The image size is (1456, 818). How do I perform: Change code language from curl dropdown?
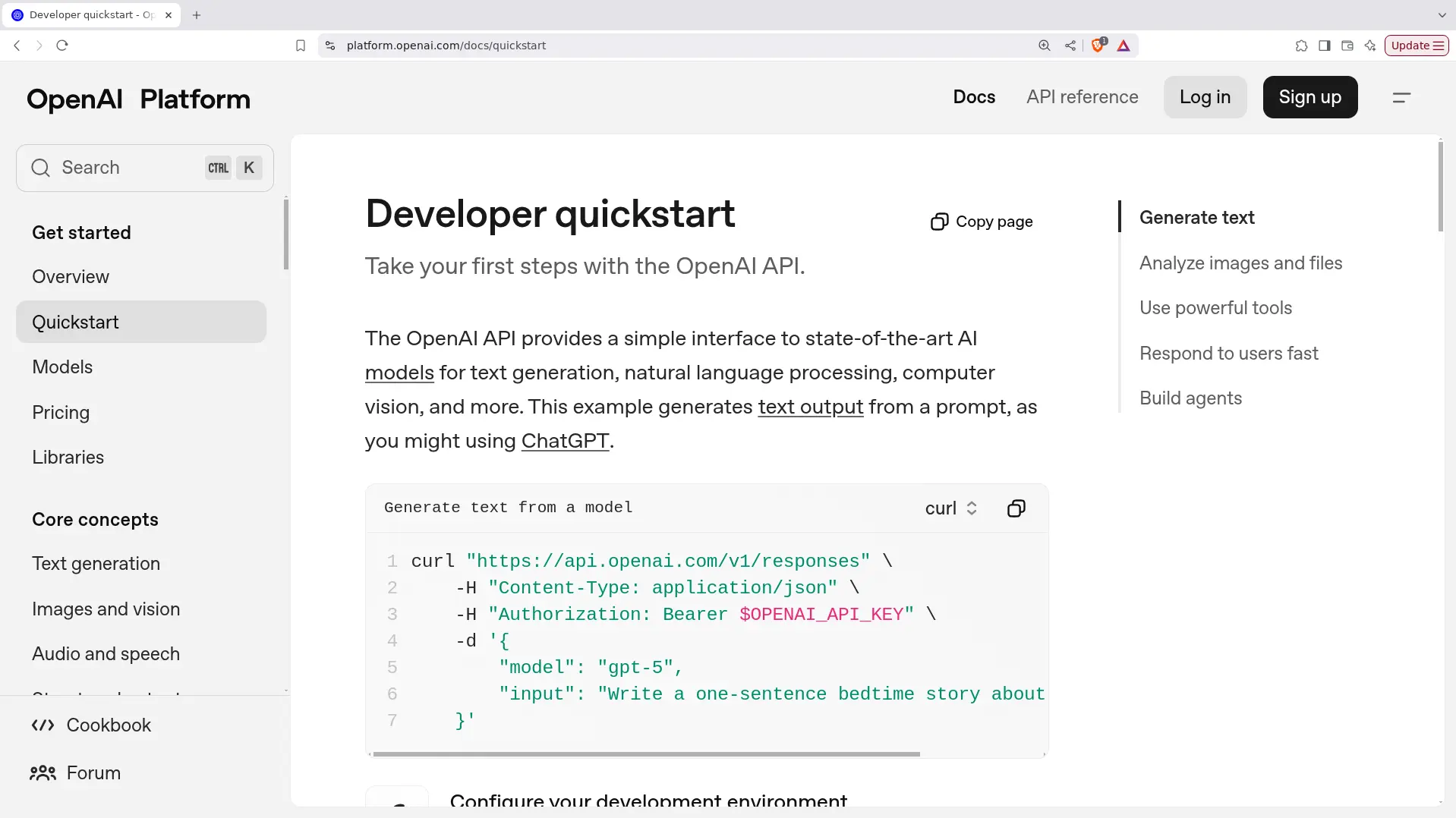(x=950, y=508)
